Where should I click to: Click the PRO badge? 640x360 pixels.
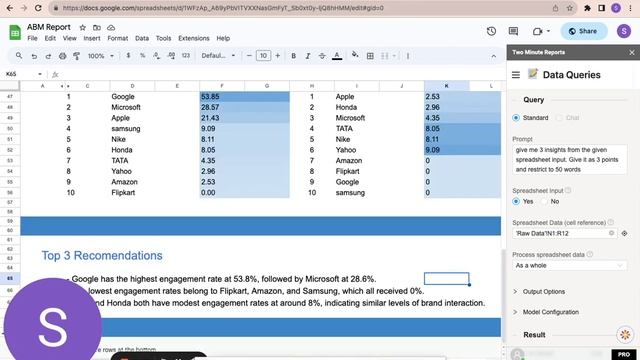coord(624,354)
